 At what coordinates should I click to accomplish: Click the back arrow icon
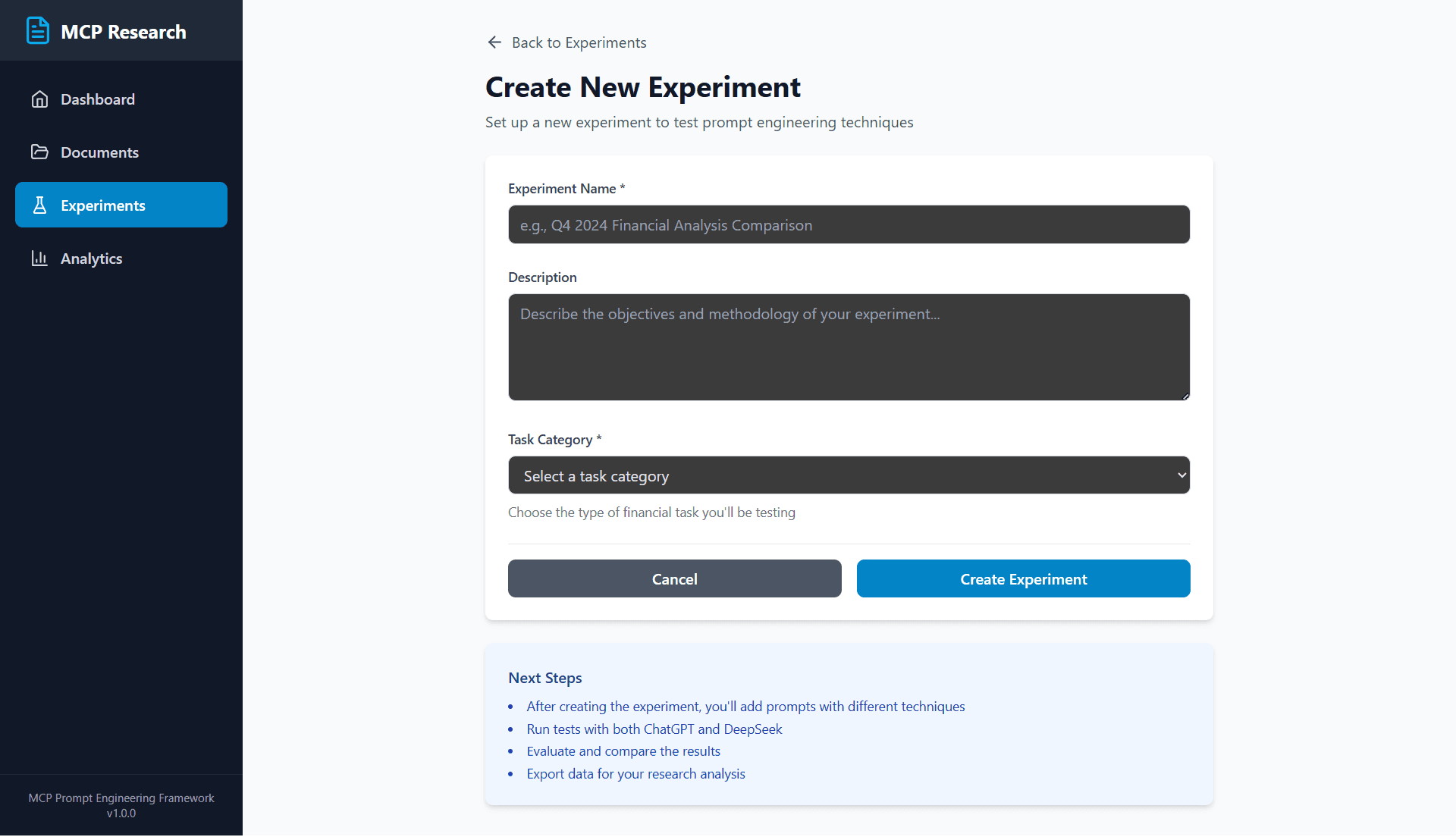494,42
